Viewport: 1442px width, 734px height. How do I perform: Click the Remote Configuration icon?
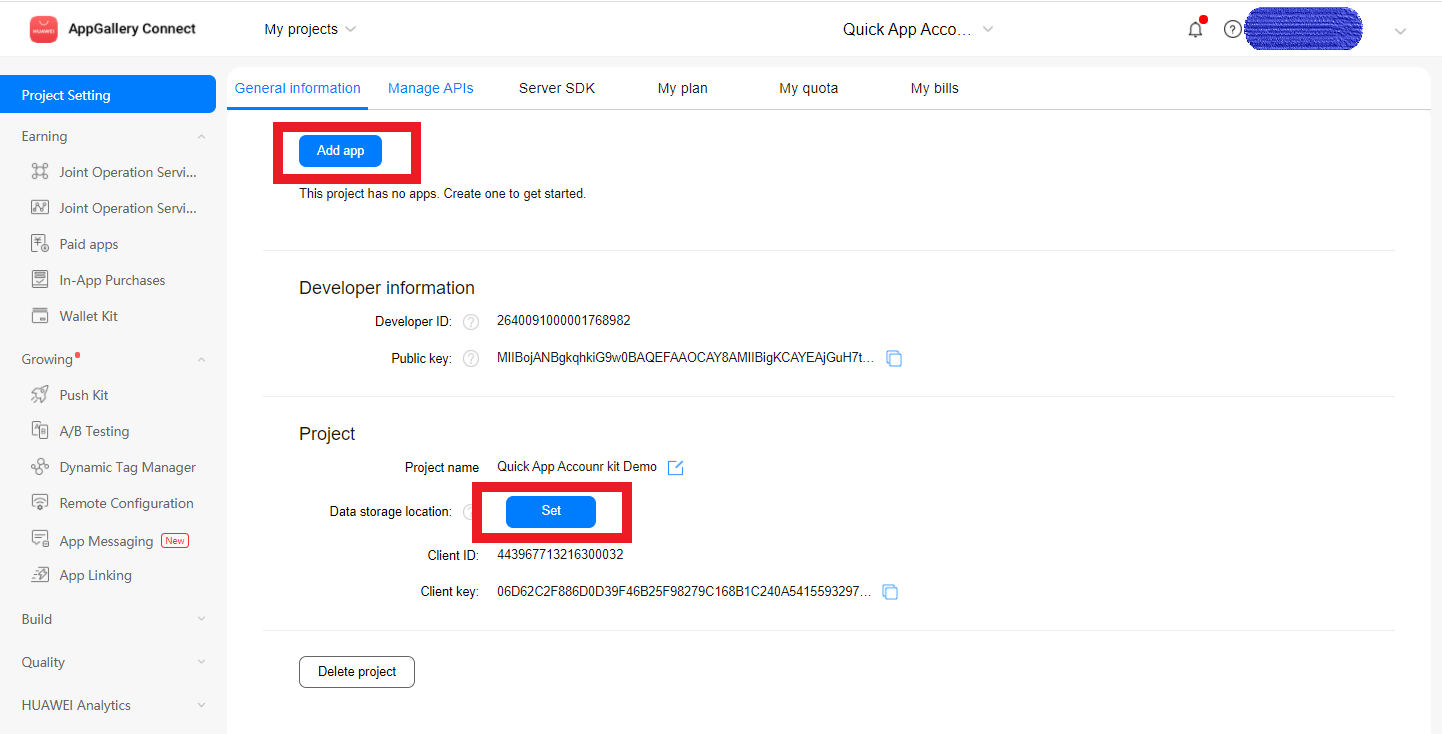40,503
